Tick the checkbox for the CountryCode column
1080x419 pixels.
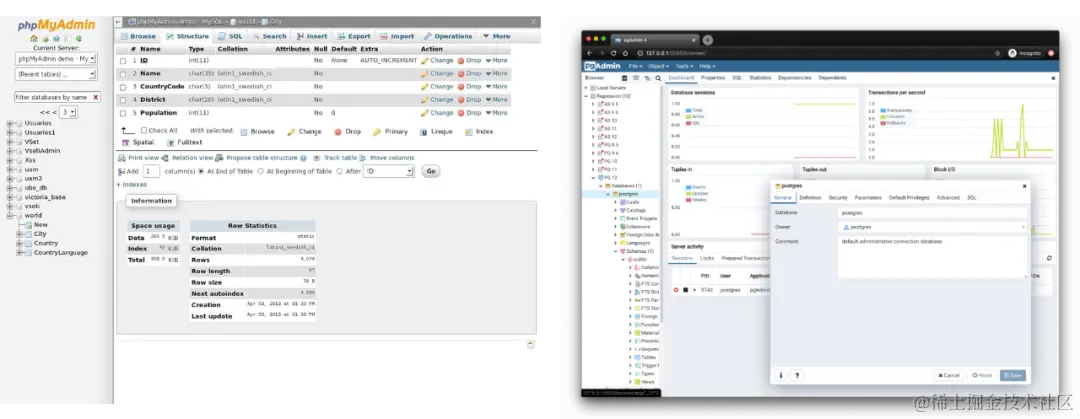click(x=123, y=87)
